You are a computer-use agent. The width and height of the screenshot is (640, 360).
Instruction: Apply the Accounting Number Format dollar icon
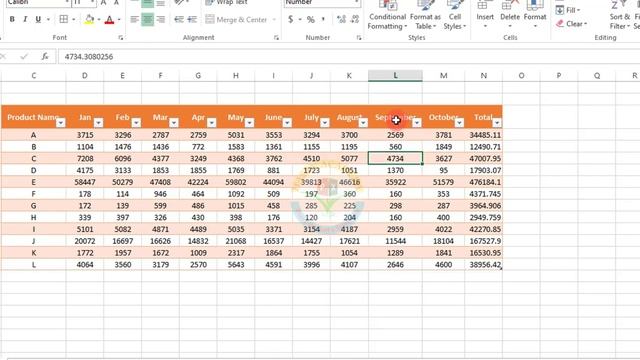291,19
